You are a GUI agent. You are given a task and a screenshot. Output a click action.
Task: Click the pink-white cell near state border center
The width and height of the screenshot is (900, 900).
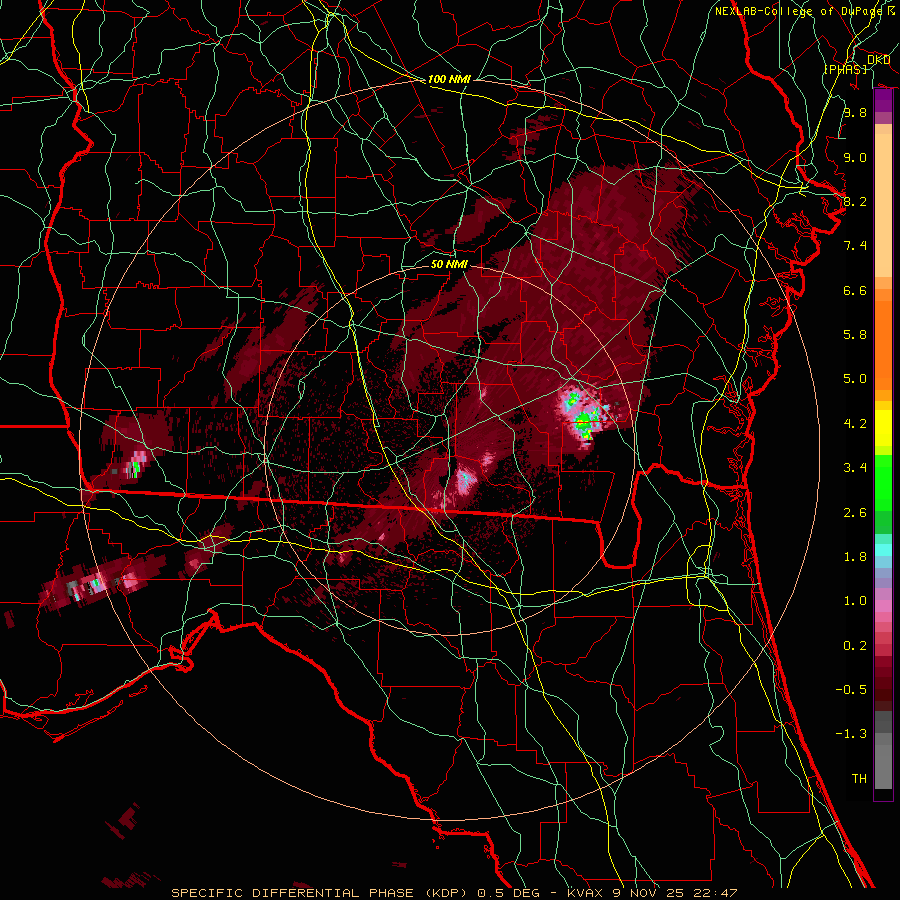point(464,480)
